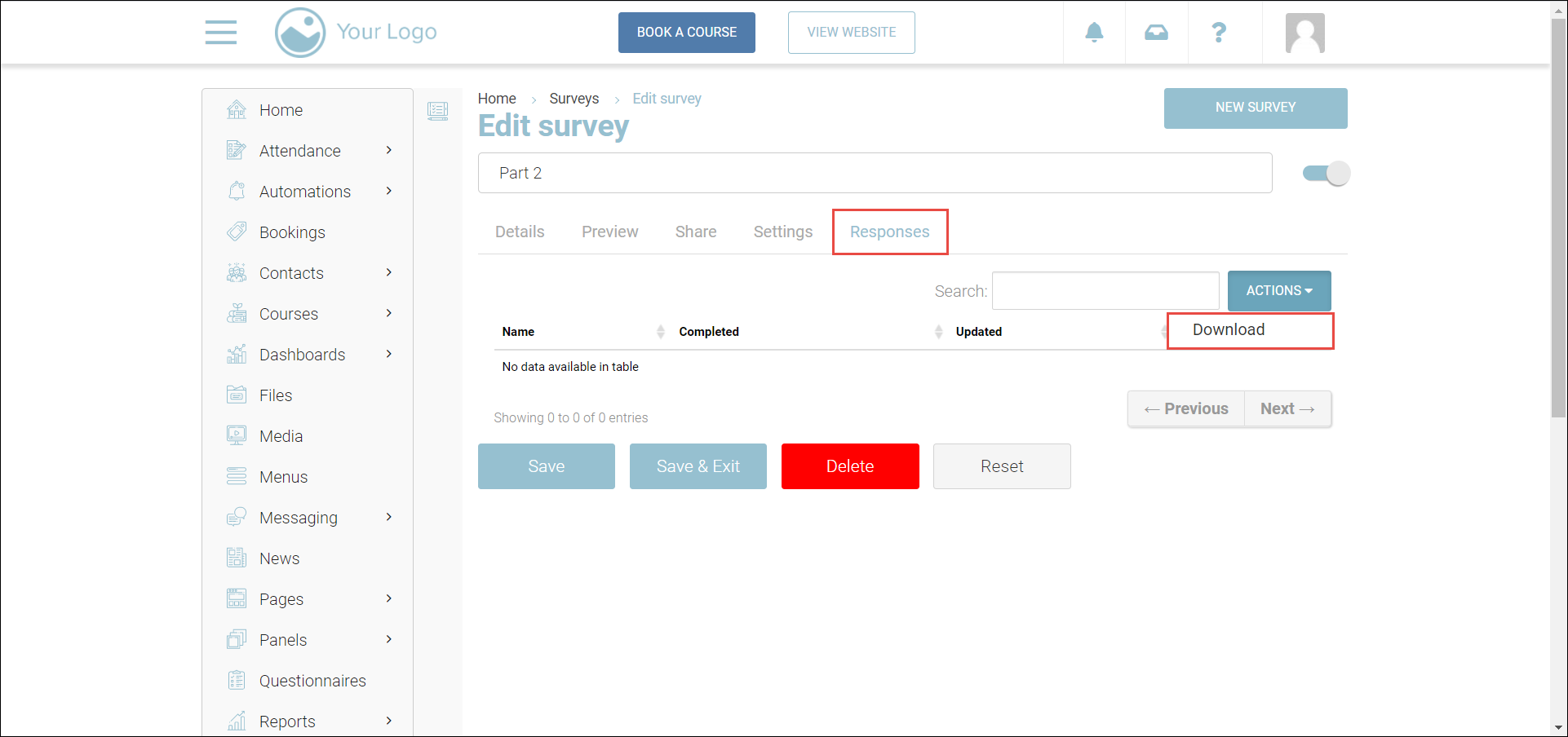This screenshot has height=737, width=1568.
Task: Click the Bookings tag icon
Action: [x=237, y=232]
